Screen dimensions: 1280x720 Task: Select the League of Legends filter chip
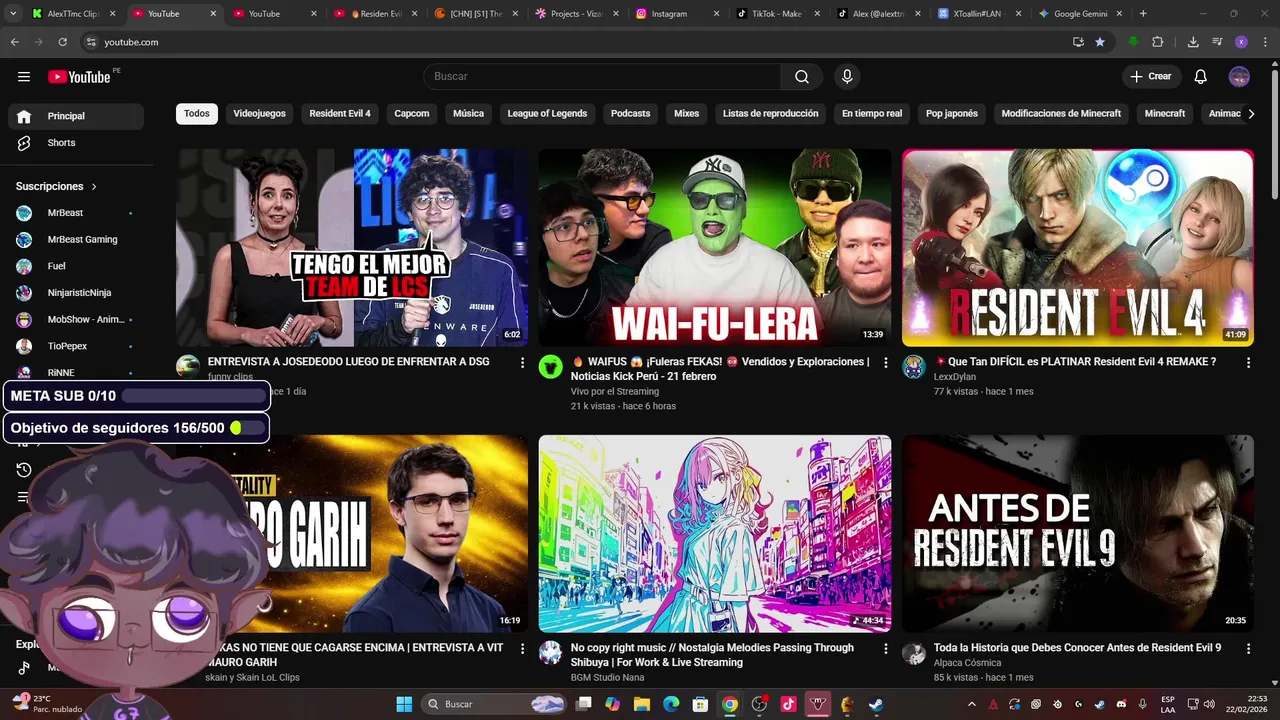[x=547, y=114]
